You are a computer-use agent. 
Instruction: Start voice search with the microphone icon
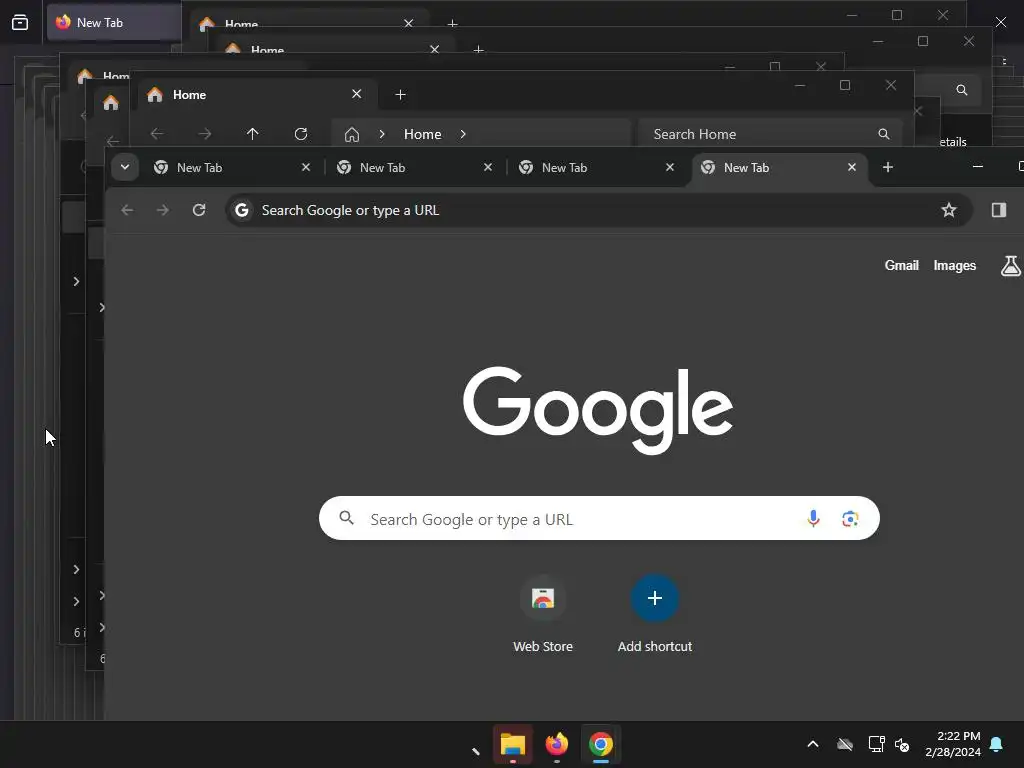tap(813, 519)
